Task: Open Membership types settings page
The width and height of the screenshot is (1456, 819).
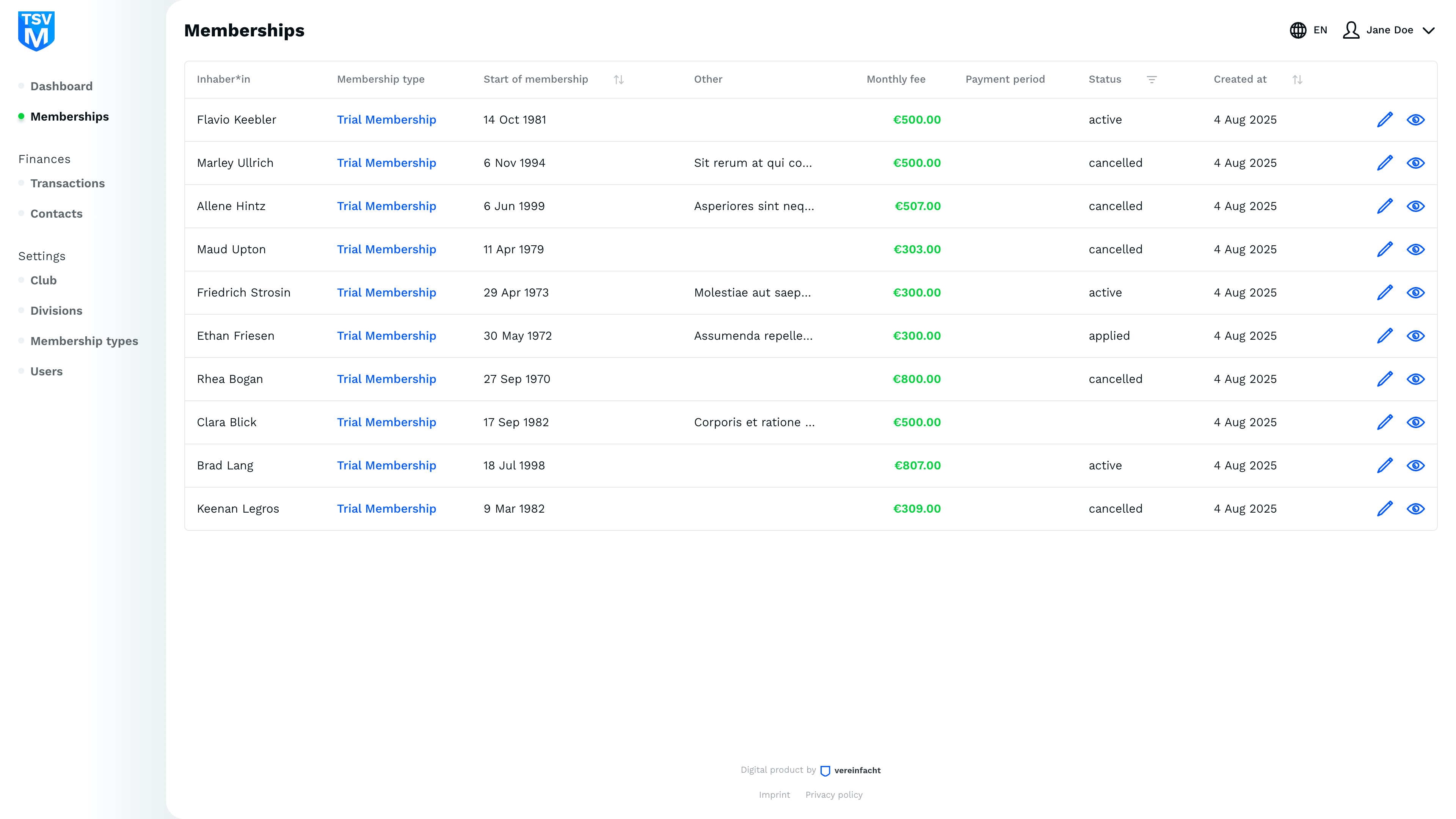Action: click(x=84, y=341)
